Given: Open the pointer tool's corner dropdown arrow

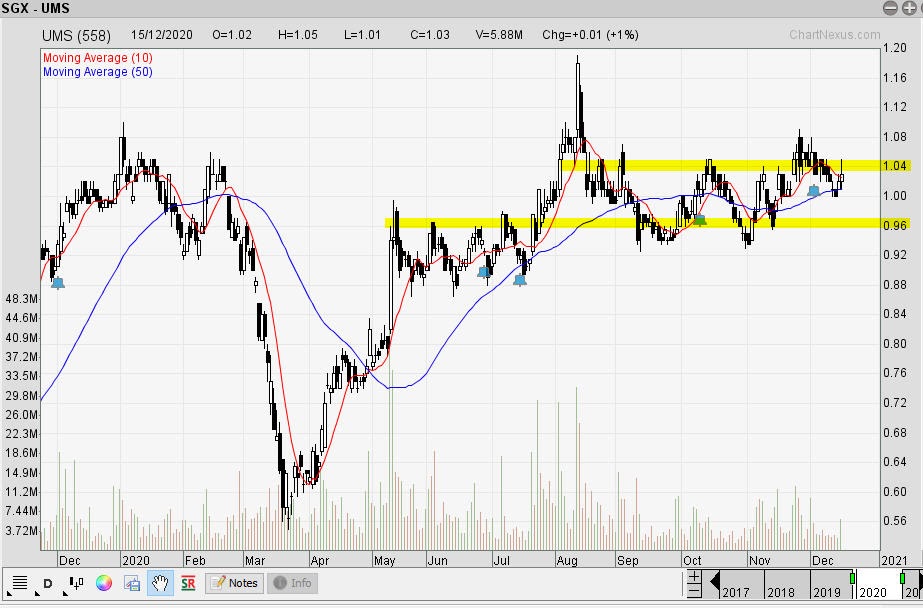Looking at the screenshot, I should (x=65, y=594).
